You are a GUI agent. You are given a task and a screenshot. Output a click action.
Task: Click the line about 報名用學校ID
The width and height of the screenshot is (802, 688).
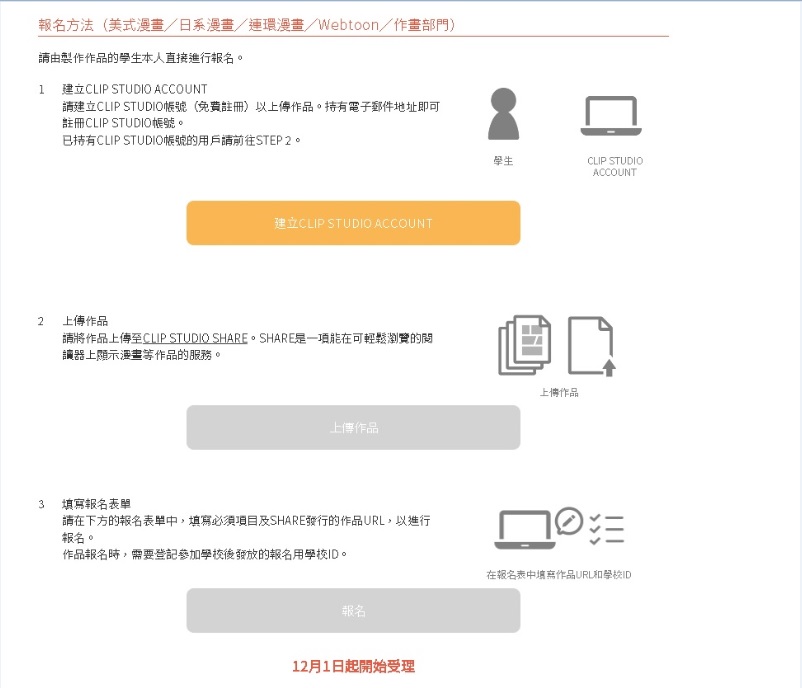click(205, 554)
